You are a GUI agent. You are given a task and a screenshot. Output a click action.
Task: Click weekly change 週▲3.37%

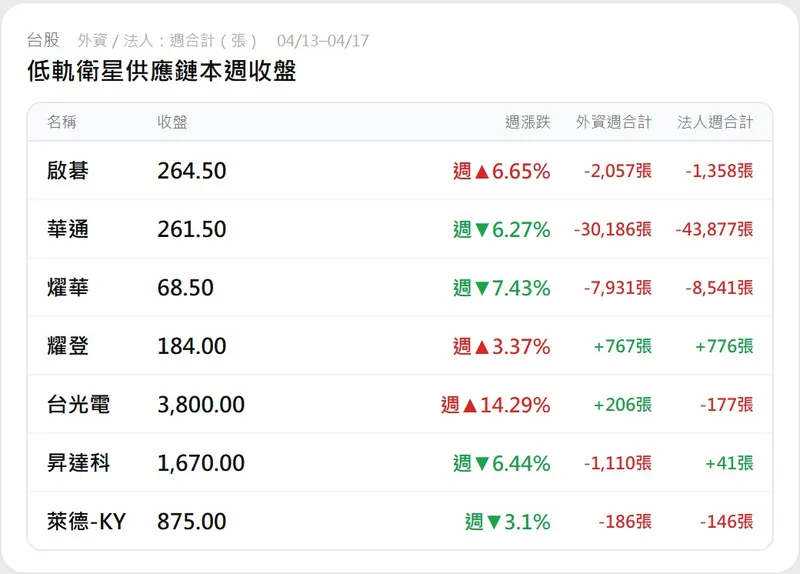502,347
